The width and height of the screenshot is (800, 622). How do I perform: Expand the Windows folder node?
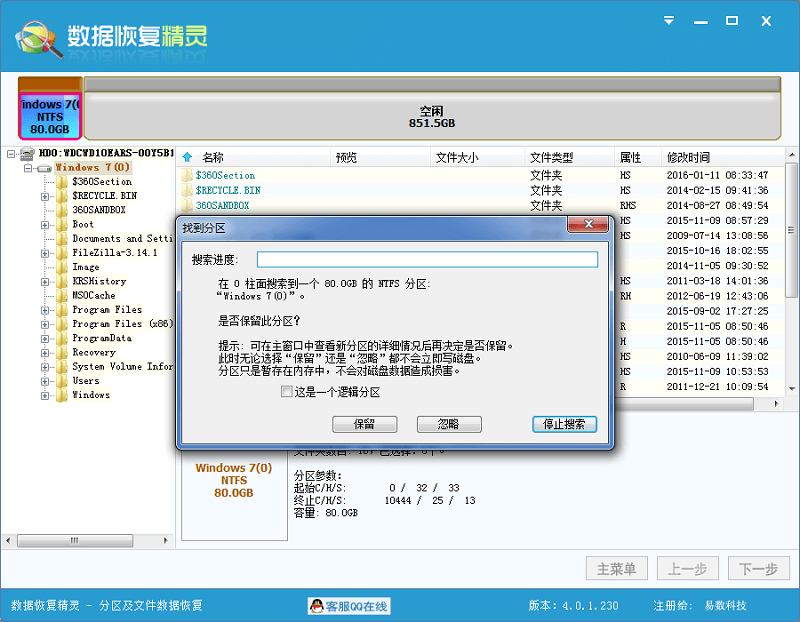(x=45, y=395)
